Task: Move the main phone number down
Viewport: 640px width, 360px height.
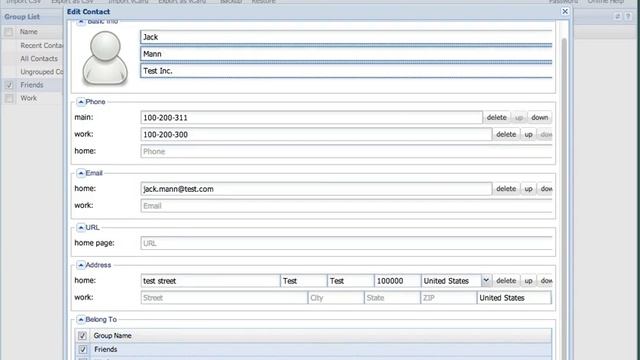Action: click(x=540, y=118)
